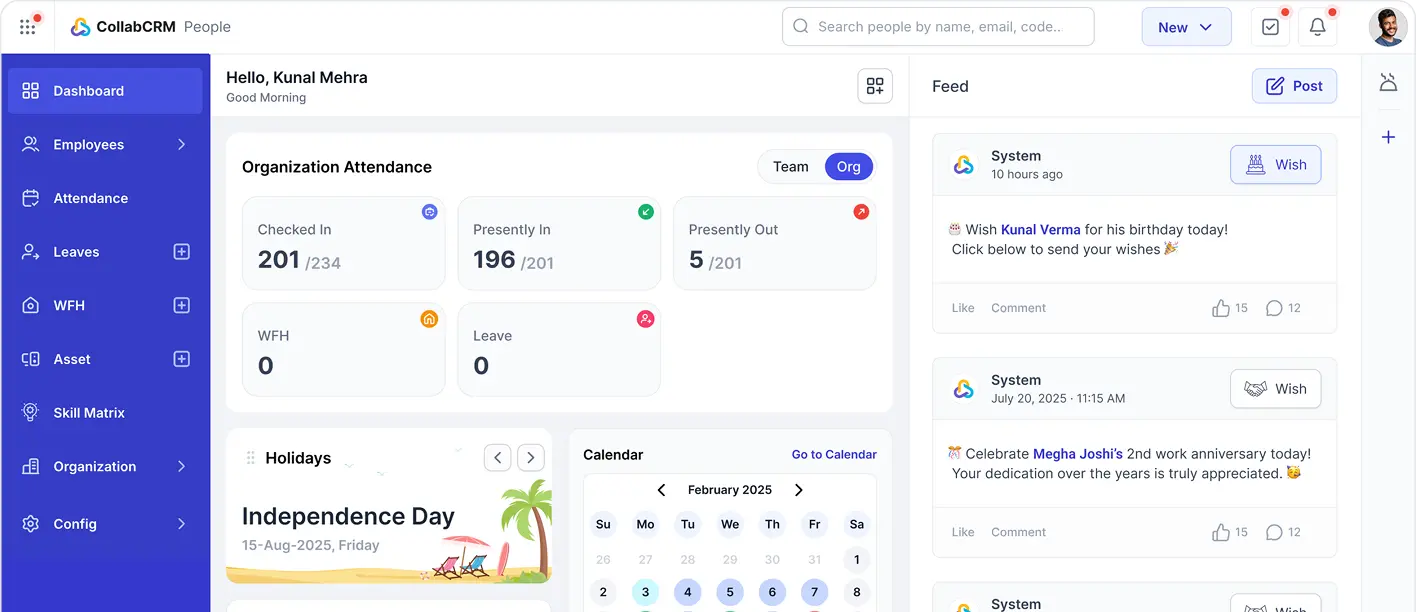Click the Post button in Feed
1416x612 pixels.
pos(1294,85)
